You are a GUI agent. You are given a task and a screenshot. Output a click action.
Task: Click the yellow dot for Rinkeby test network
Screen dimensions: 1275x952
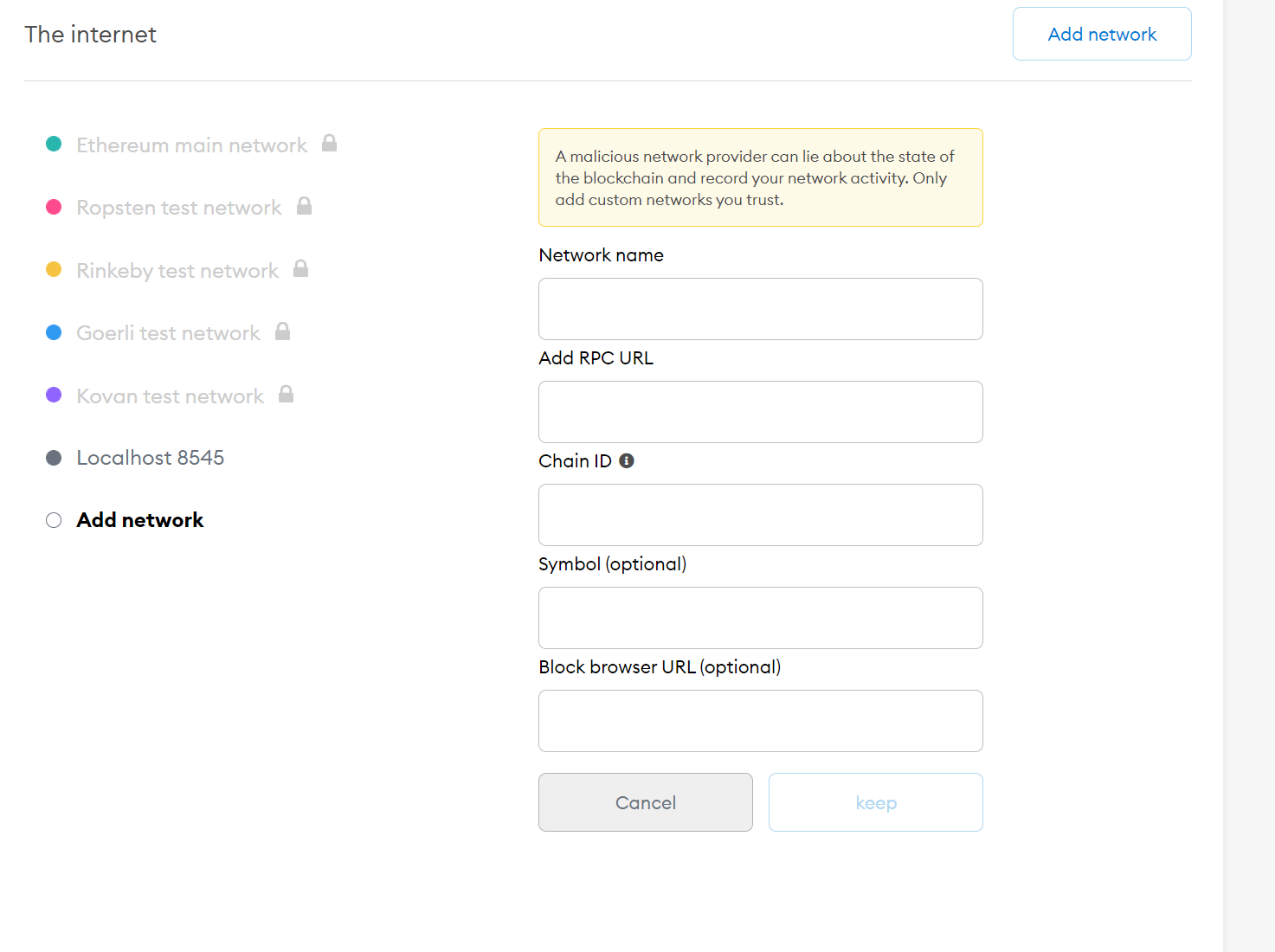54,269
